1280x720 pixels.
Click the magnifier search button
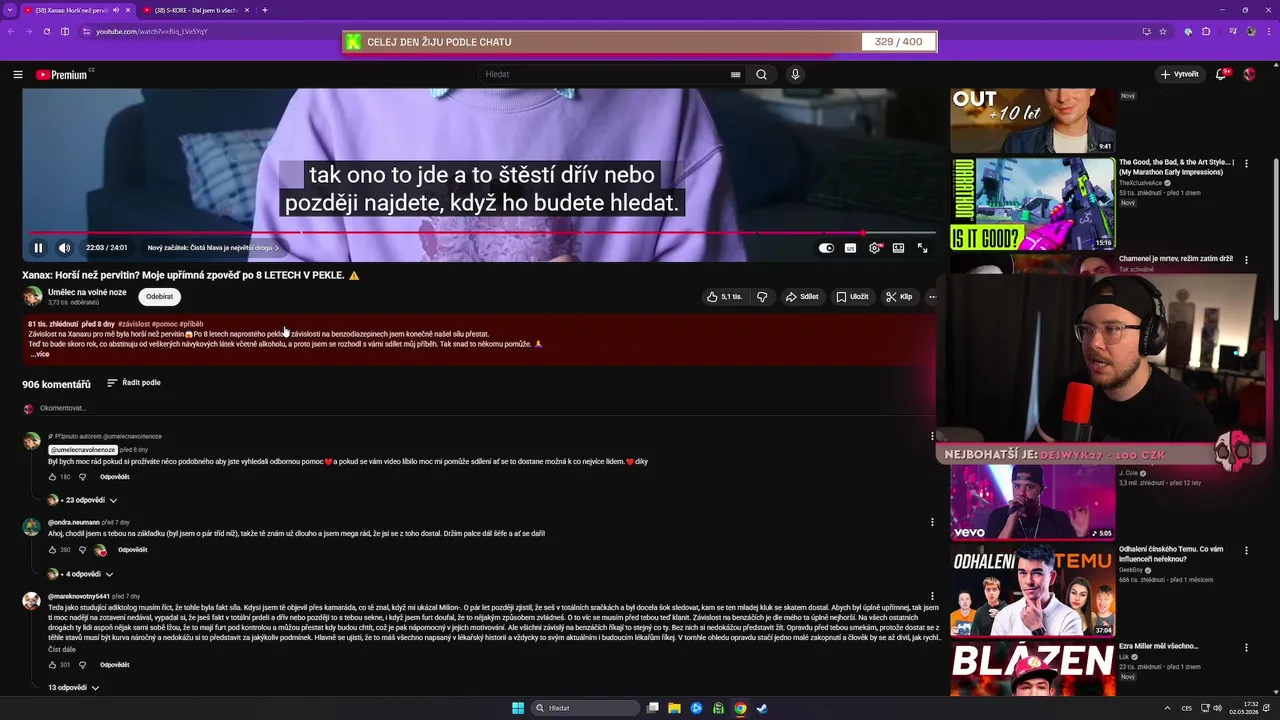pos(762,74)
